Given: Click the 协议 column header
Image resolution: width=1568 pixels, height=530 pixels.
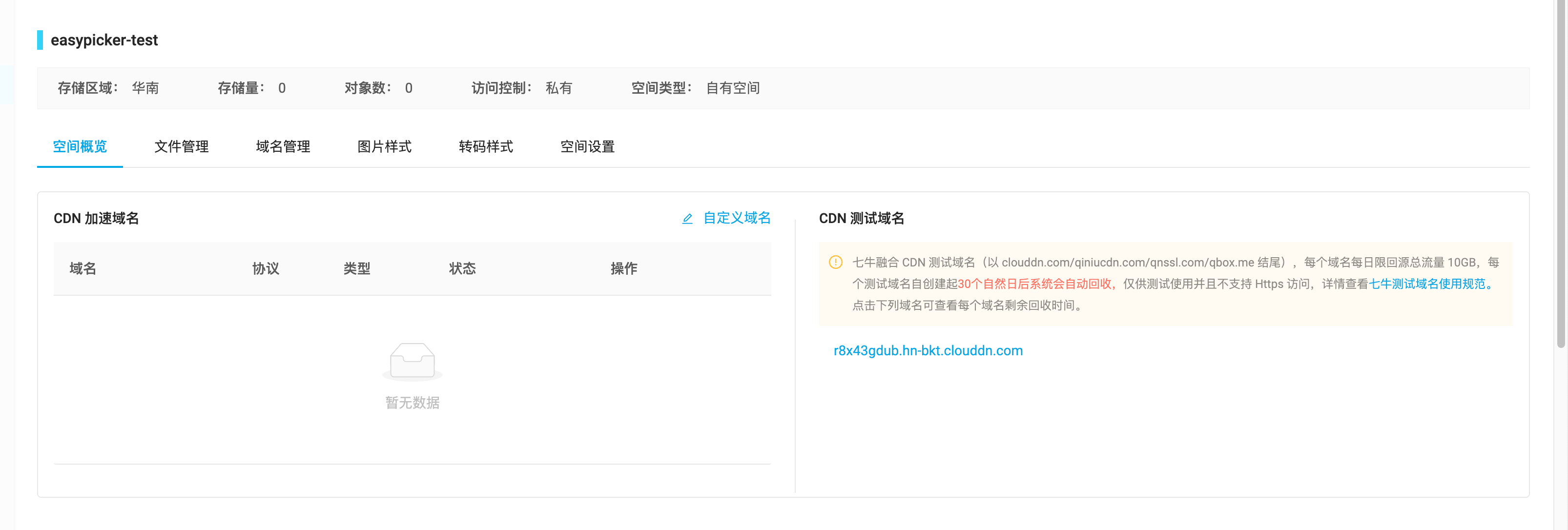Looking at the screenshot, I should [266, 268].
